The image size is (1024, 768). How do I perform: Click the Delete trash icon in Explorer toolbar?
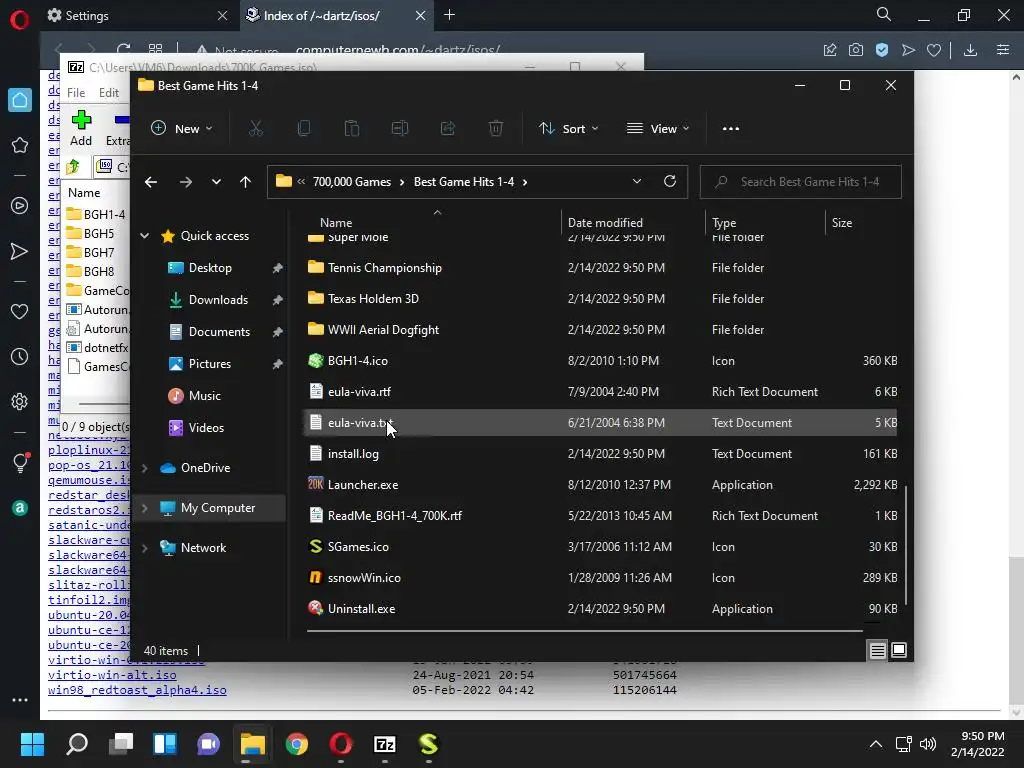496,129
